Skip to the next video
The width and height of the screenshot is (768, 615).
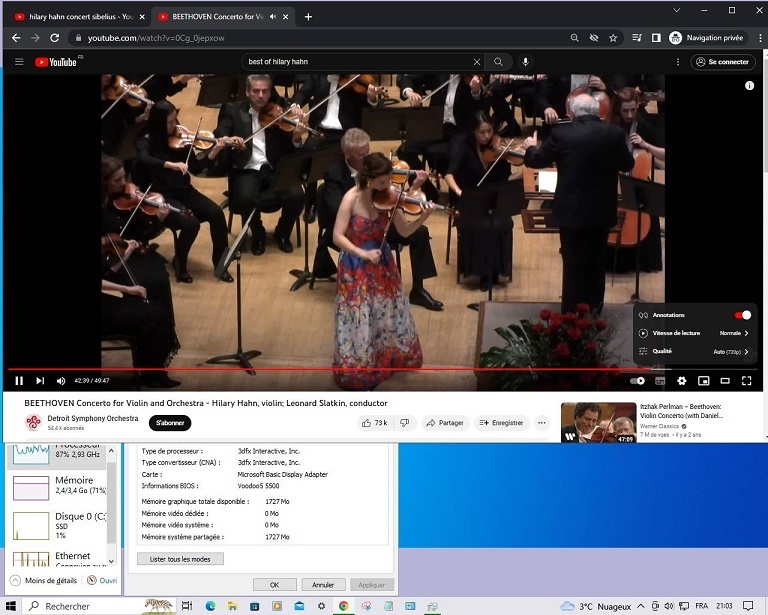[x=40, y=380]
